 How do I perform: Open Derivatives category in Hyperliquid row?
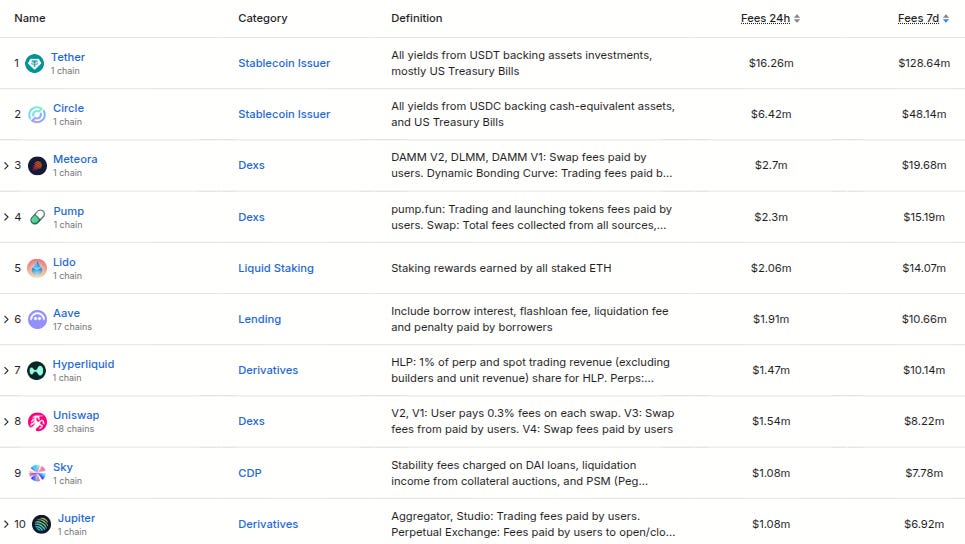[x=268, y=370]
